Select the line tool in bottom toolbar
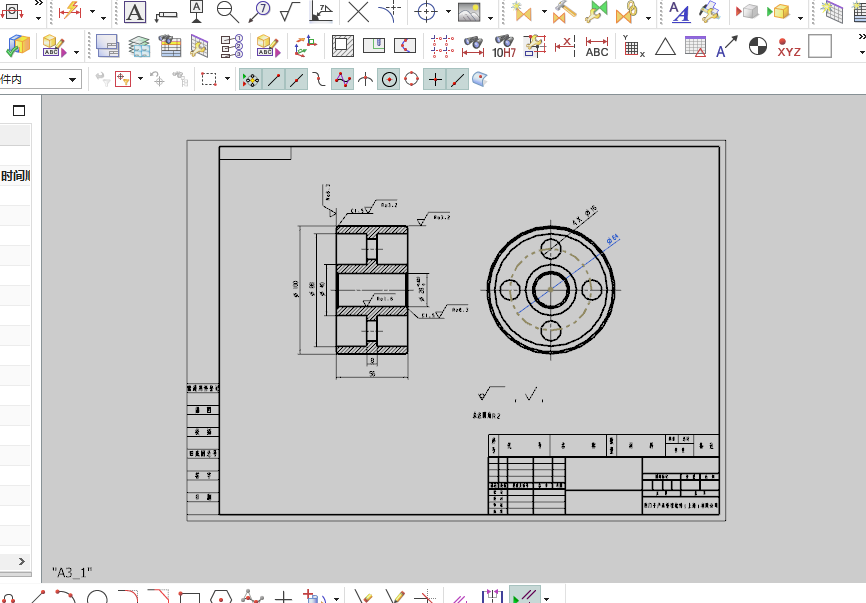The image size is (866, 603). coord(38,597)
